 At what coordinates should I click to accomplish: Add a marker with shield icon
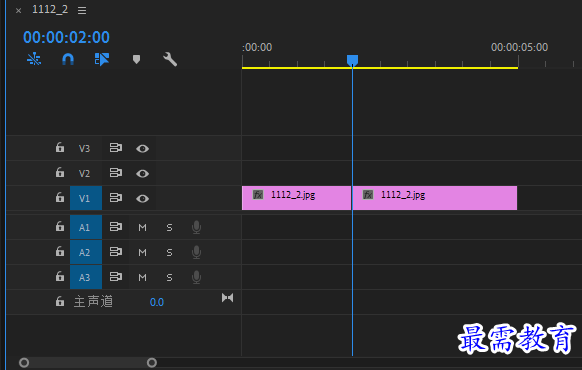(x=136, y=59)
